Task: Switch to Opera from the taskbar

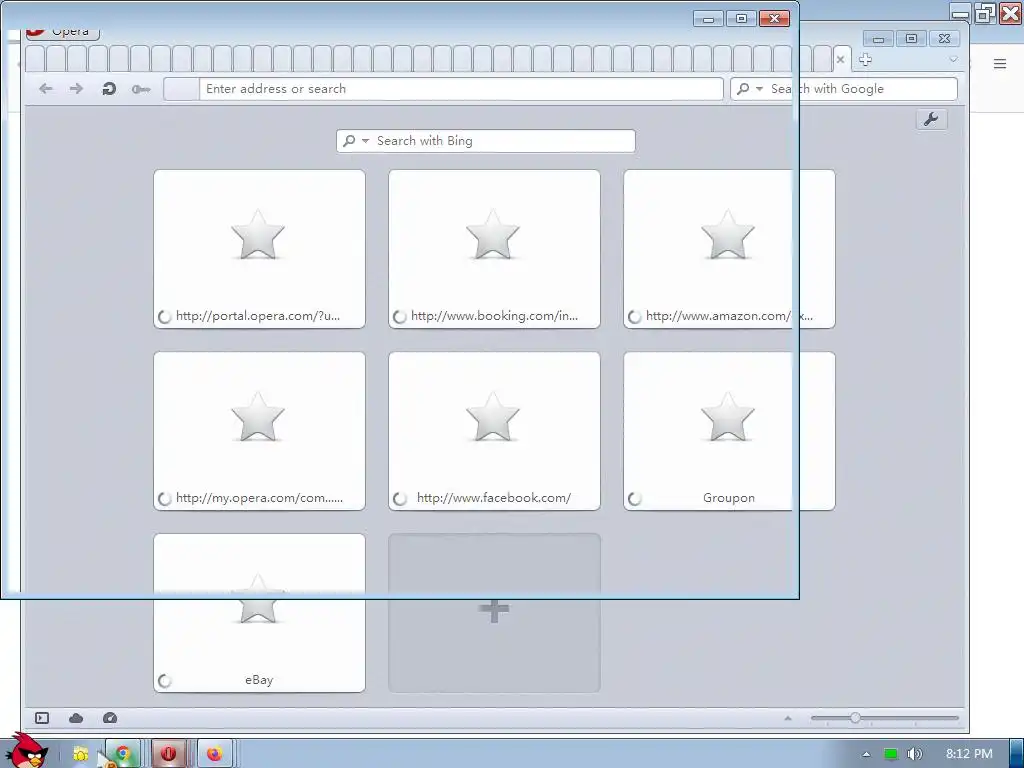Action: (x=168, y=754)
